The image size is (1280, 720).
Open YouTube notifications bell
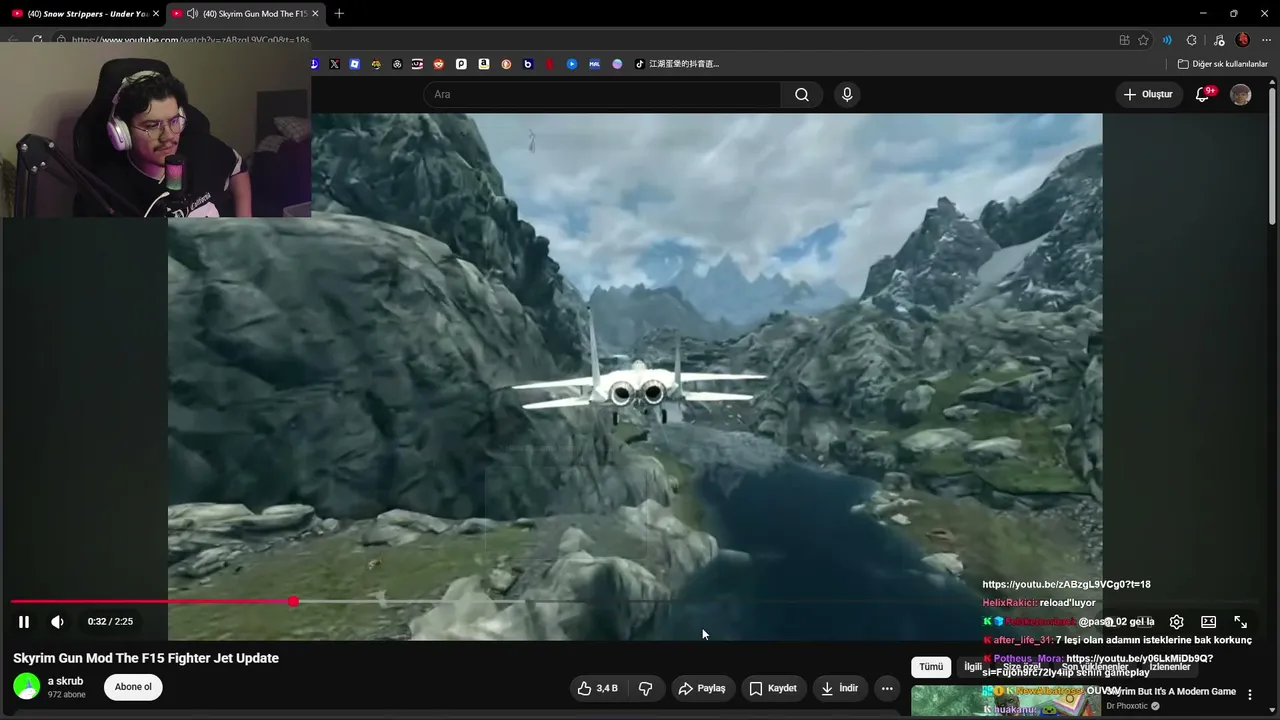point(1203,94)
